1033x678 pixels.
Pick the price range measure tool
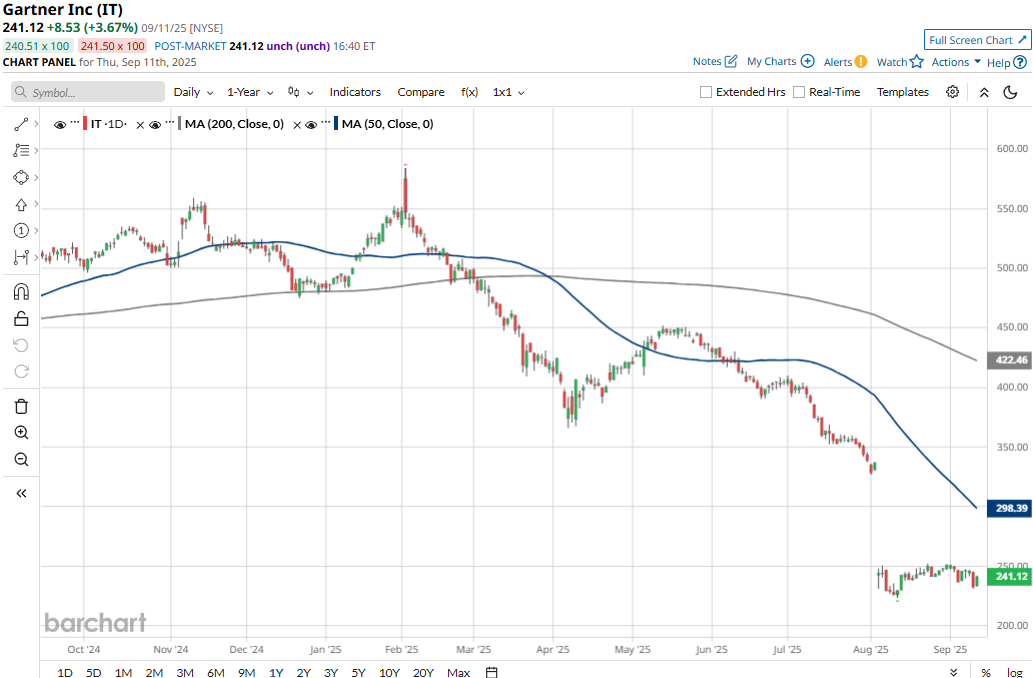pos(21,256)
